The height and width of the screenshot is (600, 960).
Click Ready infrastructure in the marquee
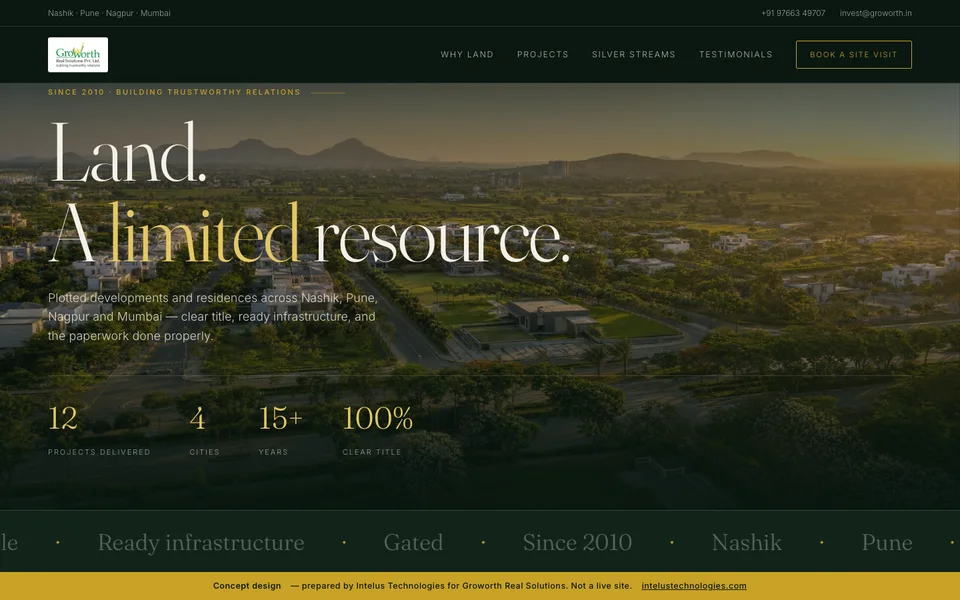tap(201, 542)
